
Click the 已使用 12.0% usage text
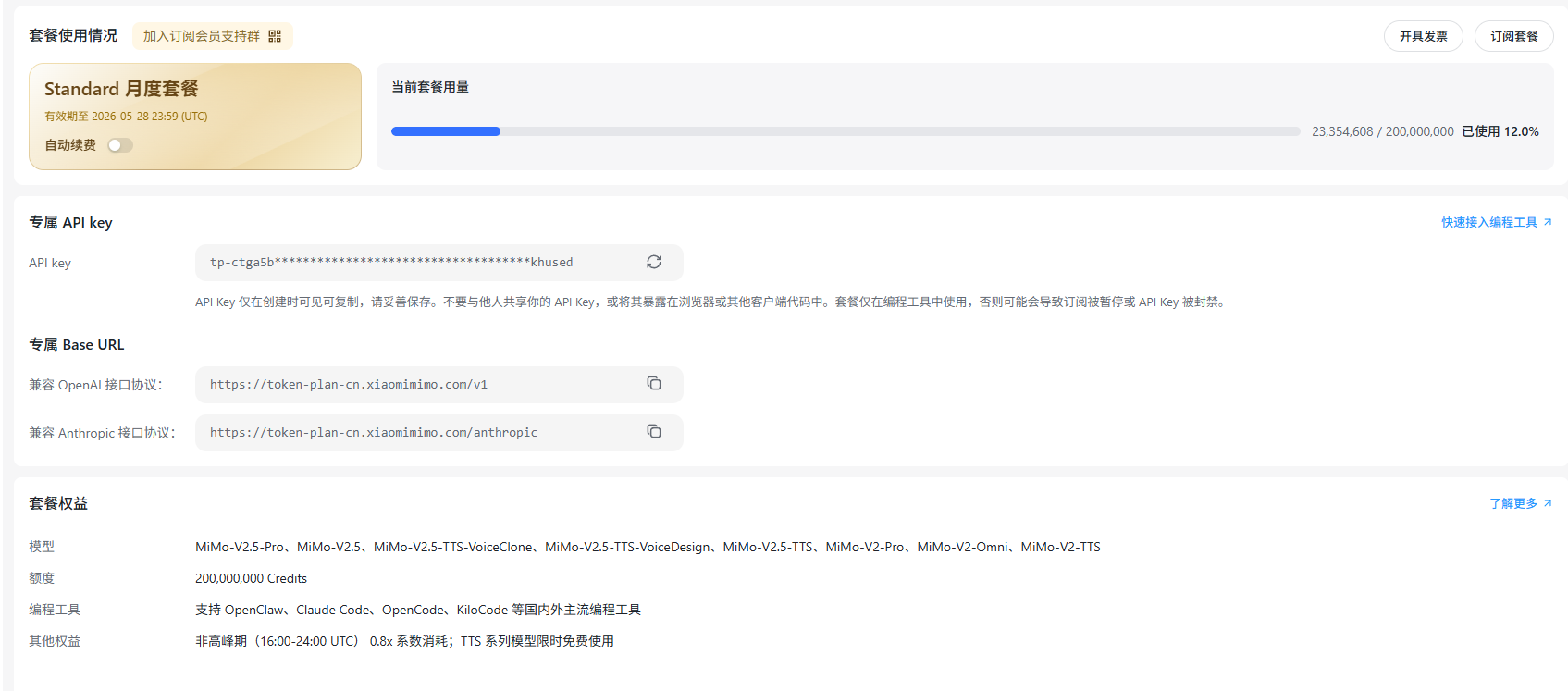point(1500,131)
